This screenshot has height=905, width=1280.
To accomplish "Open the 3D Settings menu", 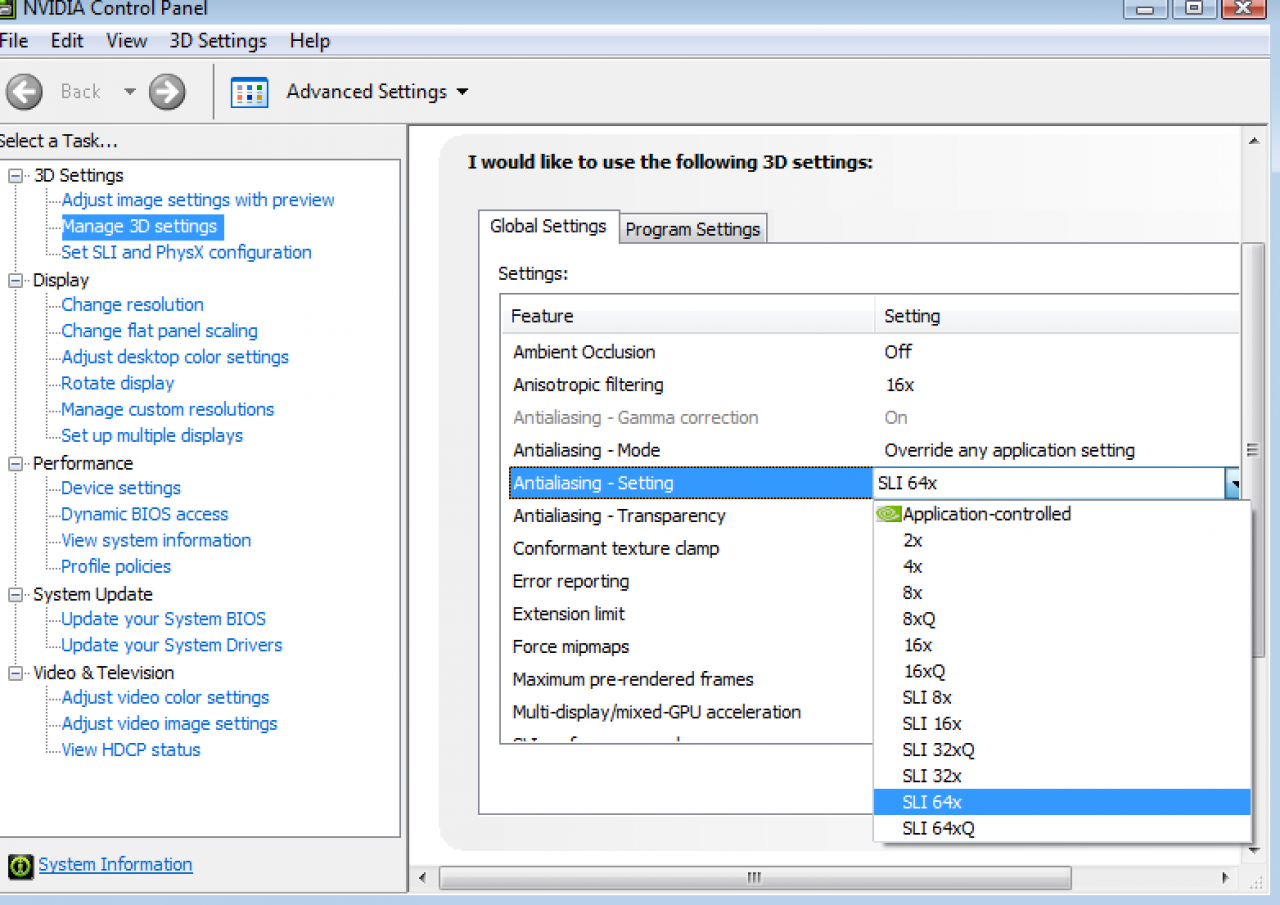I will [218, 41].
